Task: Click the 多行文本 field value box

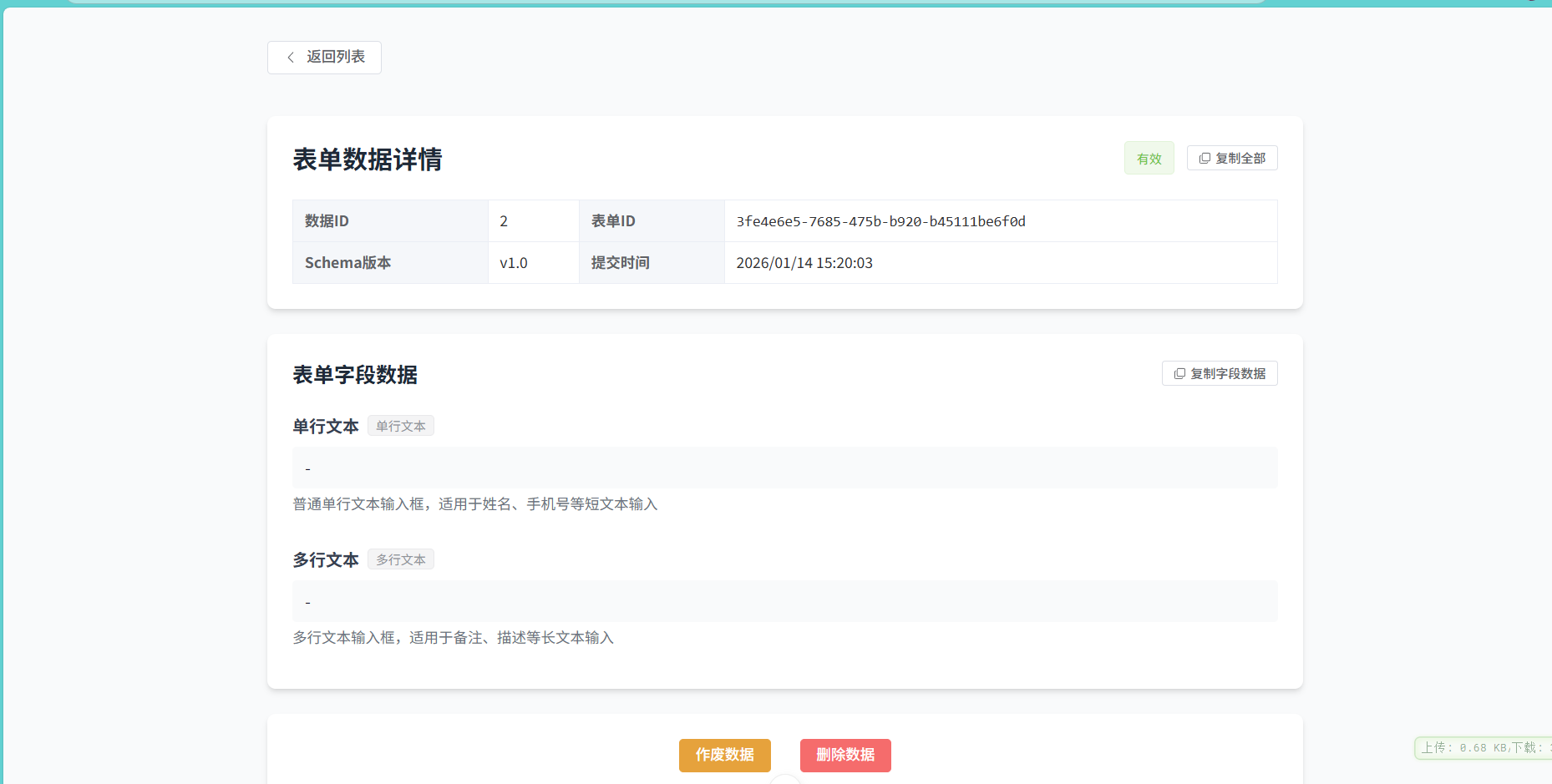Action: point(784,602)
